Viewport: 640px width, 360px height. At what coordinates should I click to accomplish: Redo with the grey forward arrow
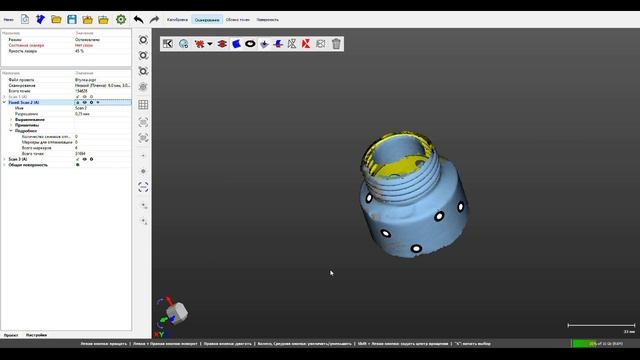(154, 19)
